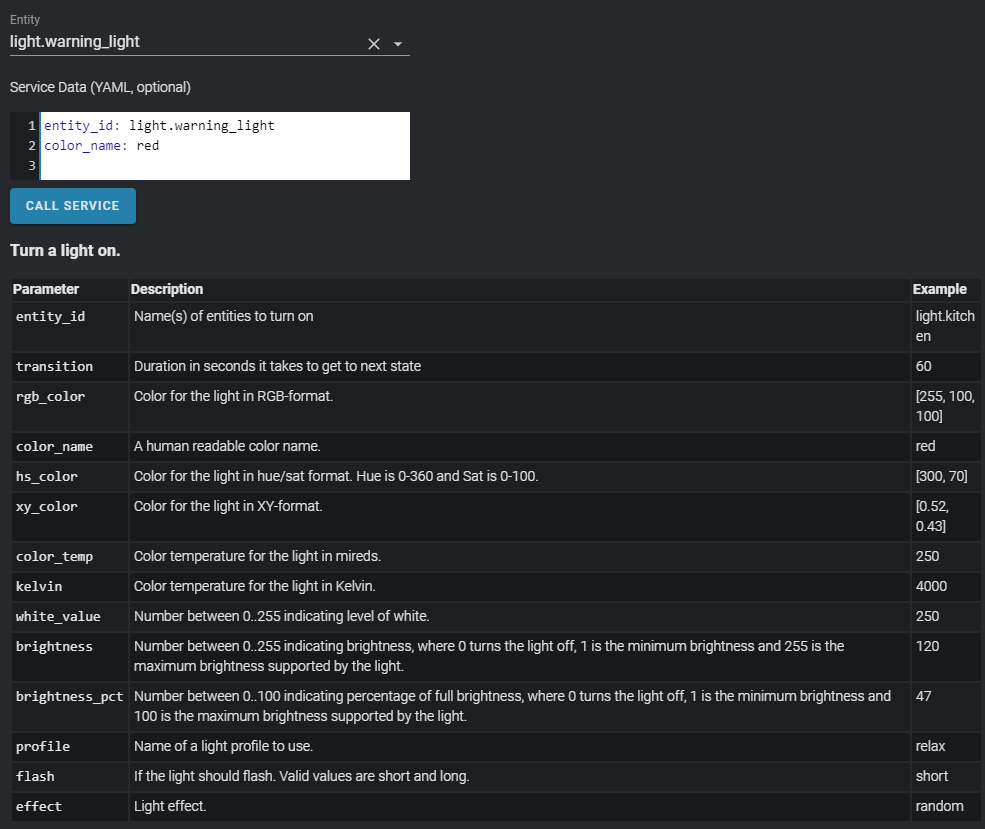Screen dimensions: 985x829
Task: Select the brightness_pct parameter name
Action: click(x=70, y=696)
